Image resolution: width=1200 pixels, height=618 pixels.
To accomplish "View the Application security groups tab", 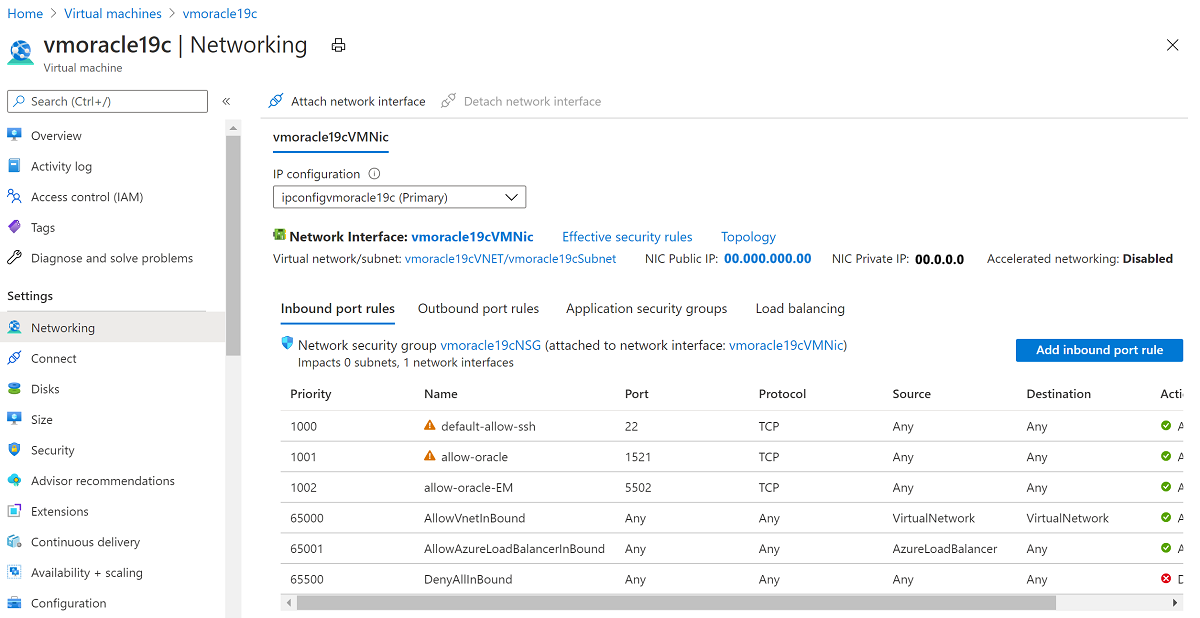I will coord(646,308).
